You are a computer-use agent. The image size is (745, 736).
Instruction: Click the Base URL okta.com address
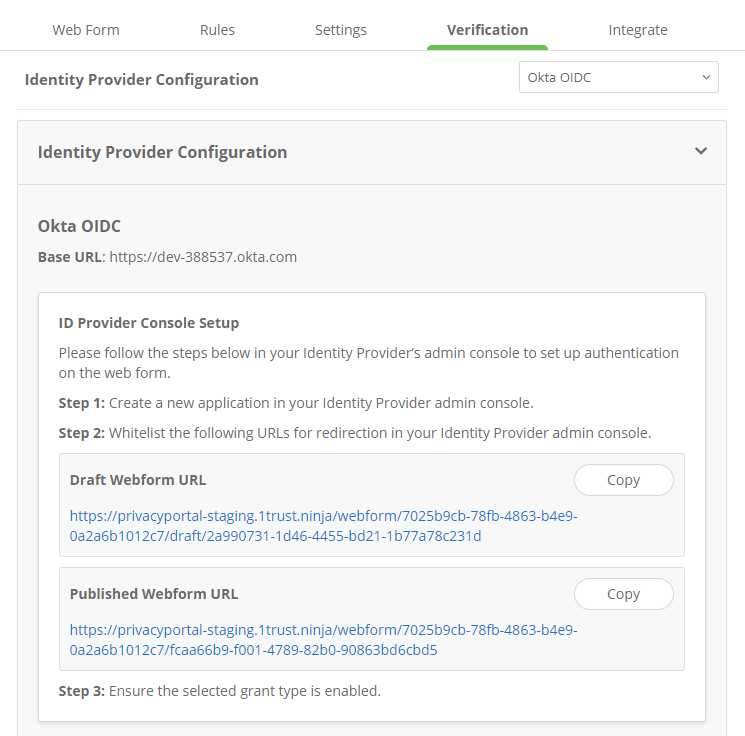point(203,257)
